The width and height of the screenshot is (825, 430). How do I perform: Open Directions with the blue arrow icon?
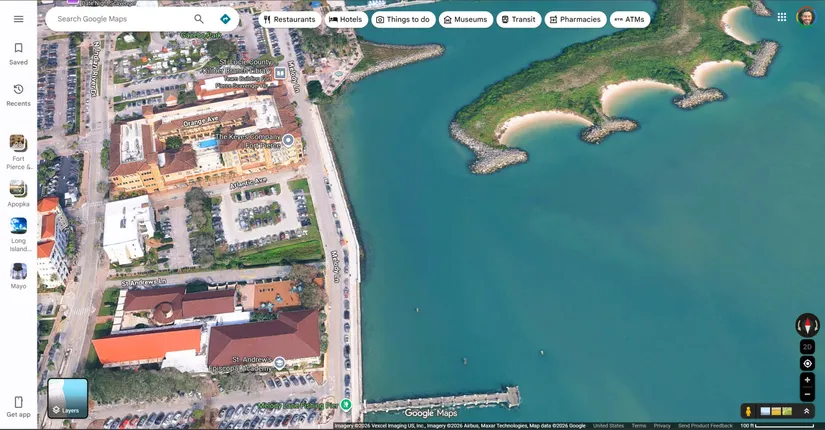225,19
